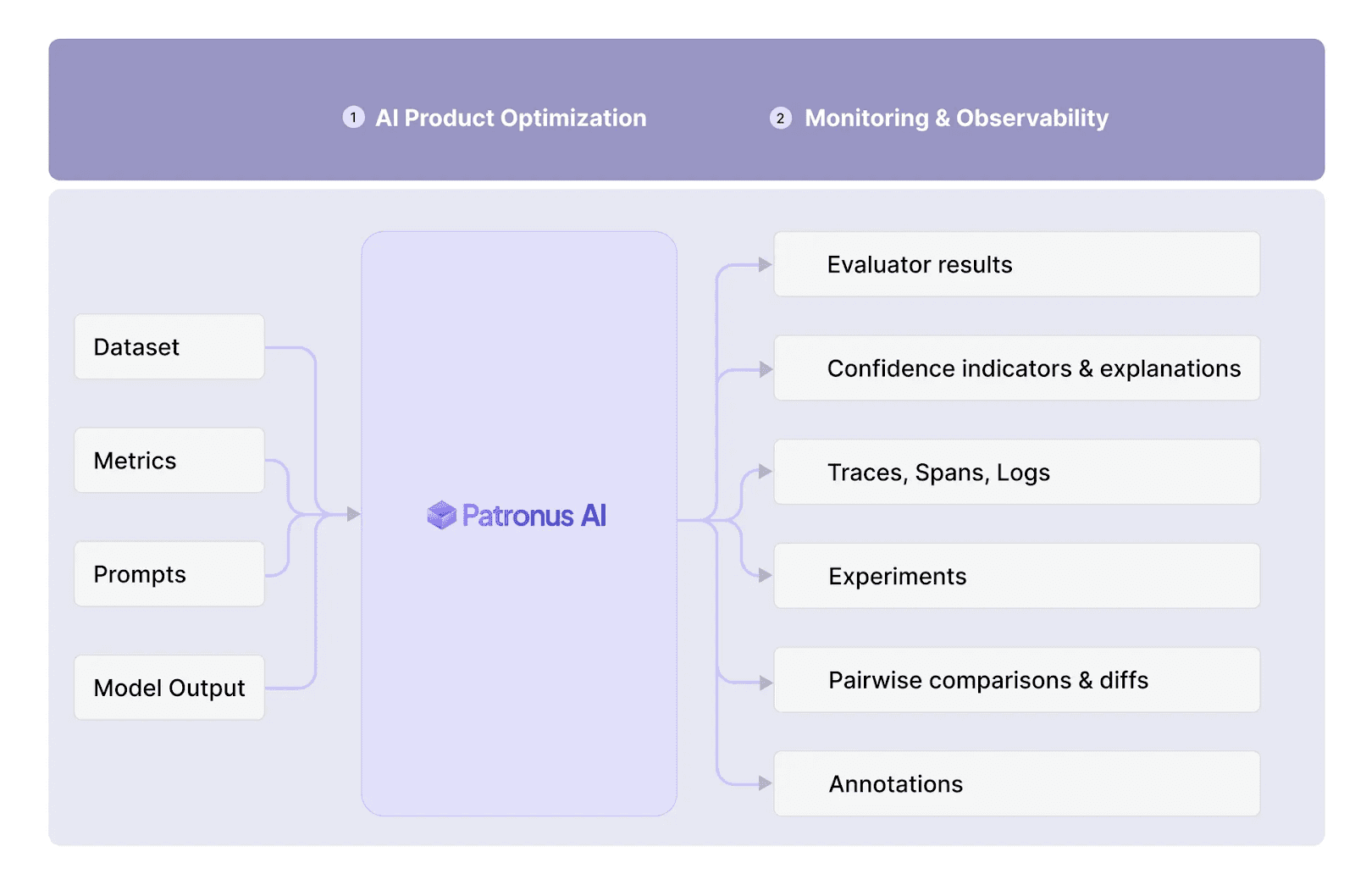Open the Pairwise comparisons & diffs box

tap(1017, 680)
